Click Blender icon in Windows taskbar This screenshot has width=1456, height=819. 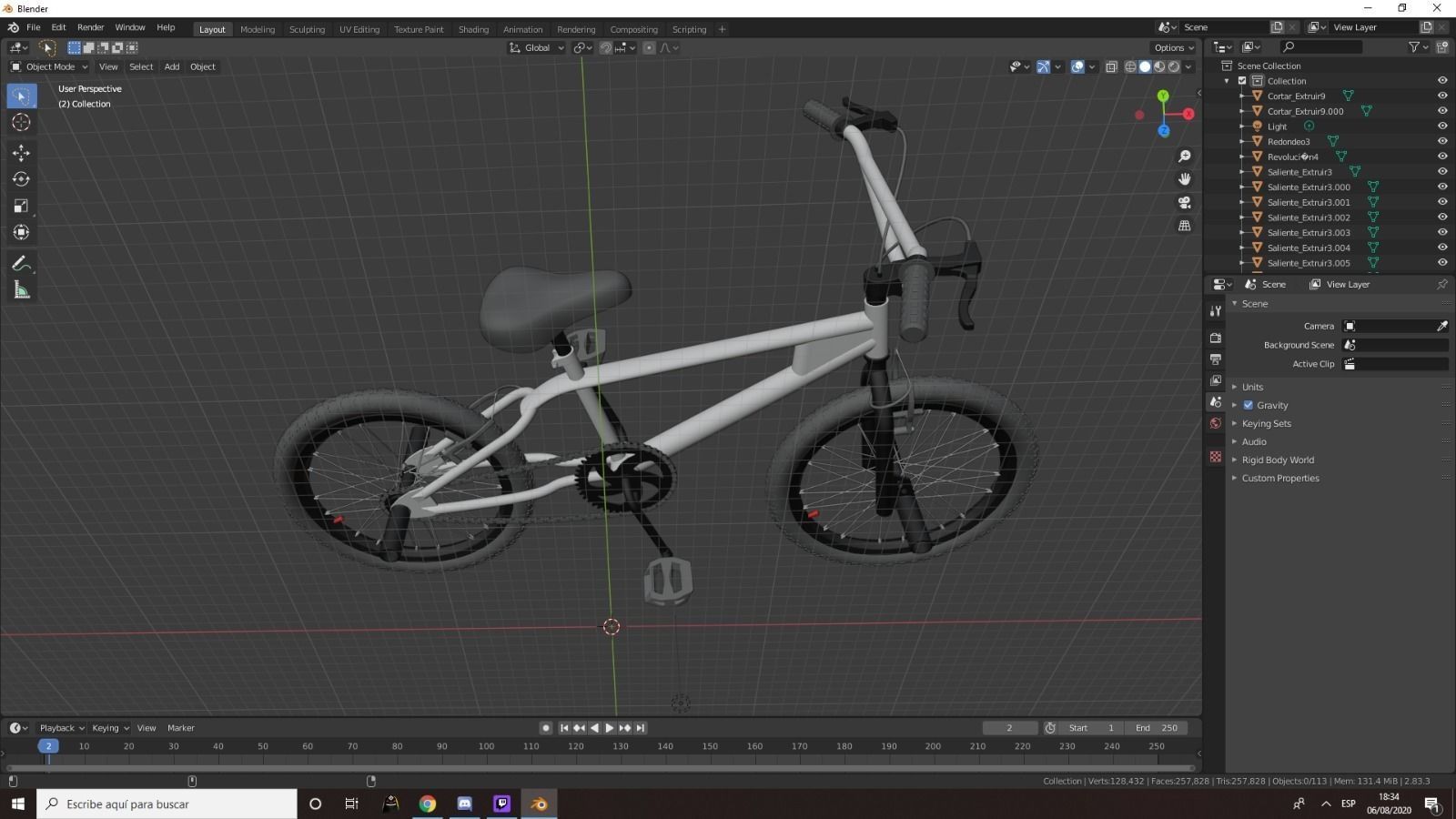pyautogui.click(x=539, y=804)
